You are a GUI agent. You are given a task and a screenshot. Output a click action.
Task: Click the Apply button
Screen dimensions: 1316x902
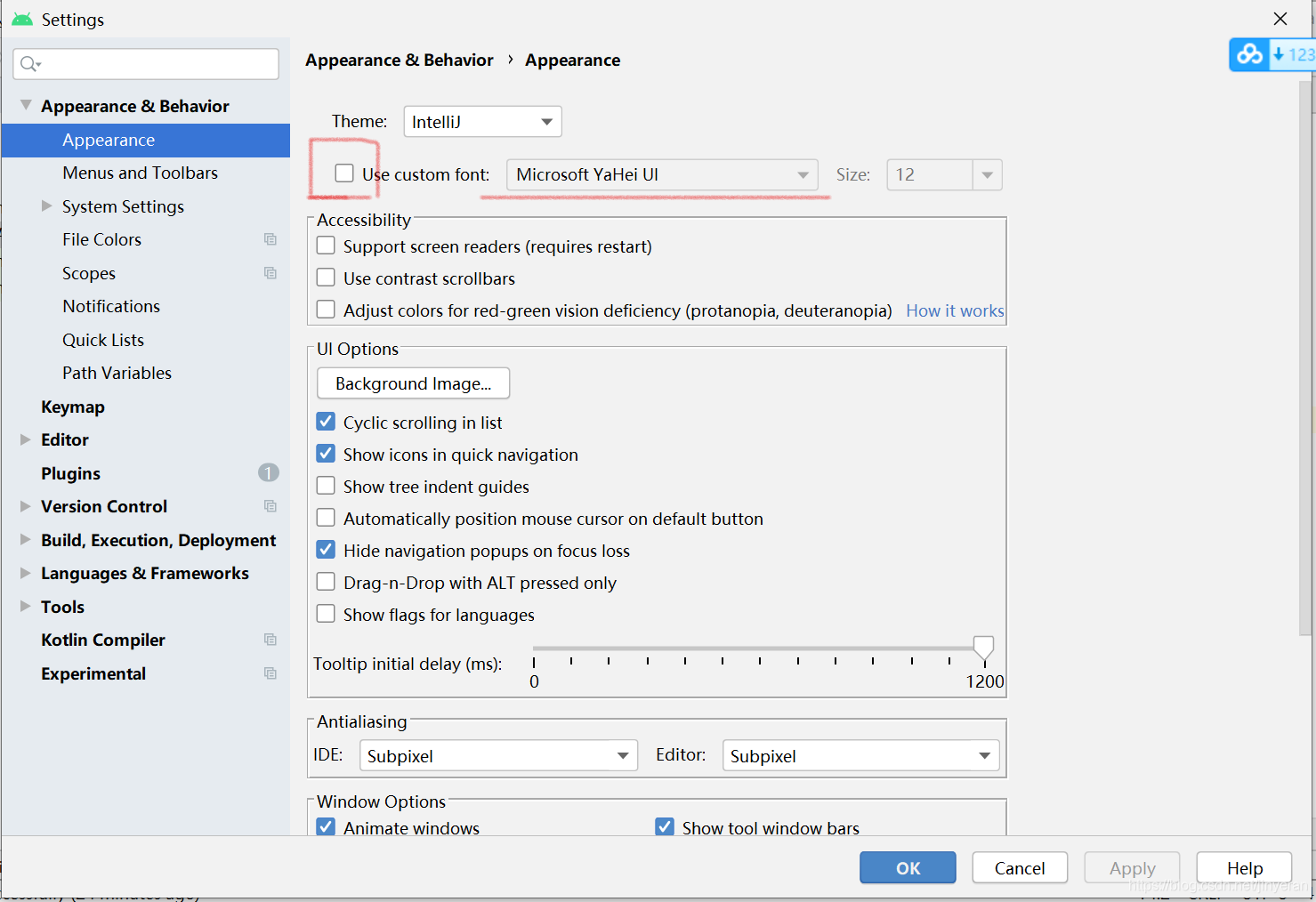[x=1132, y=867]
